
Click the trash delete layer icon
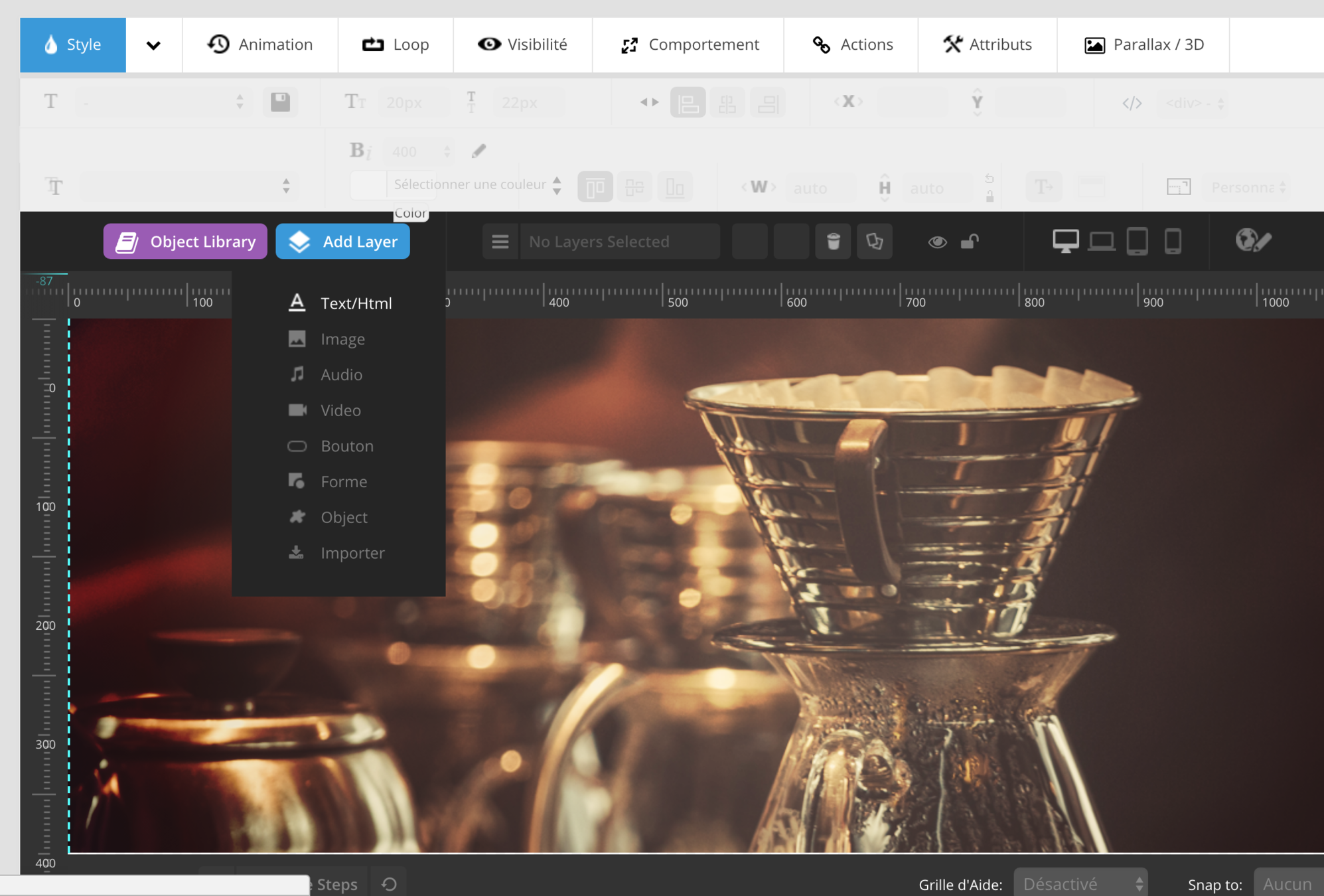[x=833, y=242]
